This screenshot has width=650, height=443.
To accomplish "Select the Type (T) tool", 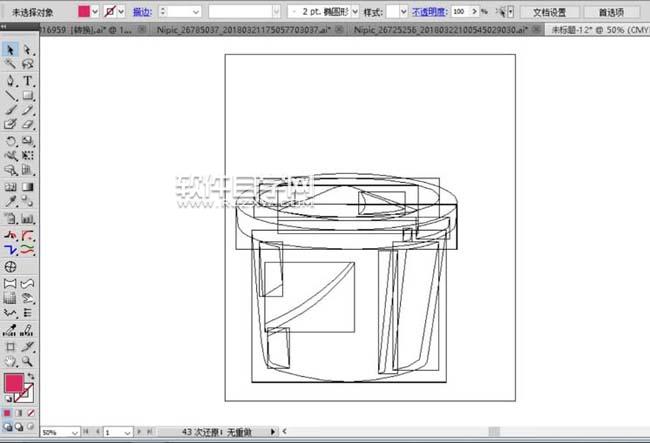I will click(27, 80).
